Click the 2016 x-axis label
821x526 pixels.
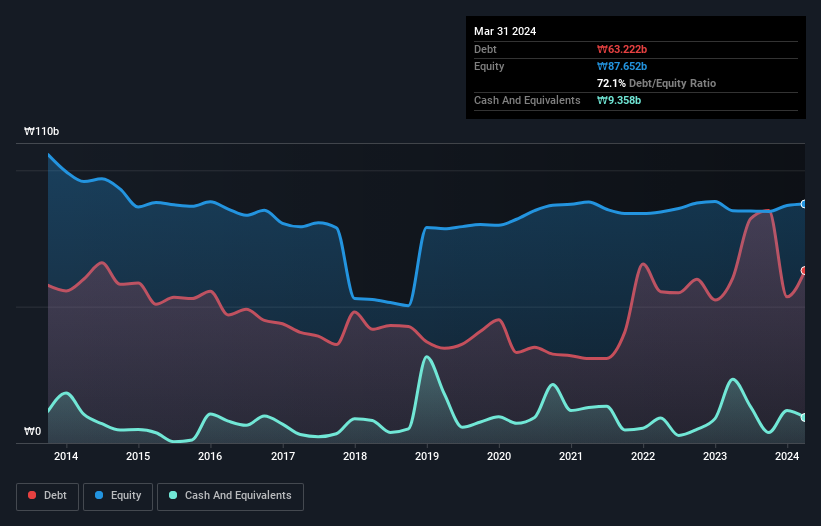pyautogui.click(x=210, y=456)
